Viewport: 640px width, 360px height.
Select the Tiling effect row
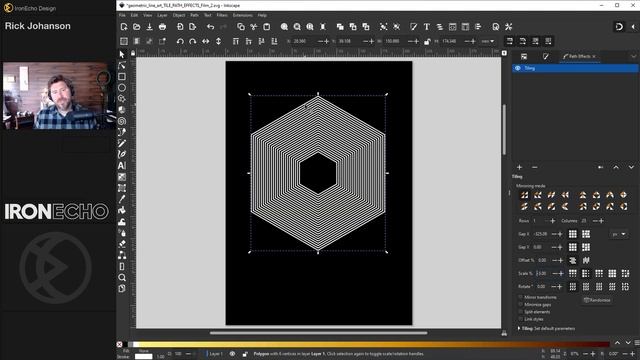[x=575, y=68]
